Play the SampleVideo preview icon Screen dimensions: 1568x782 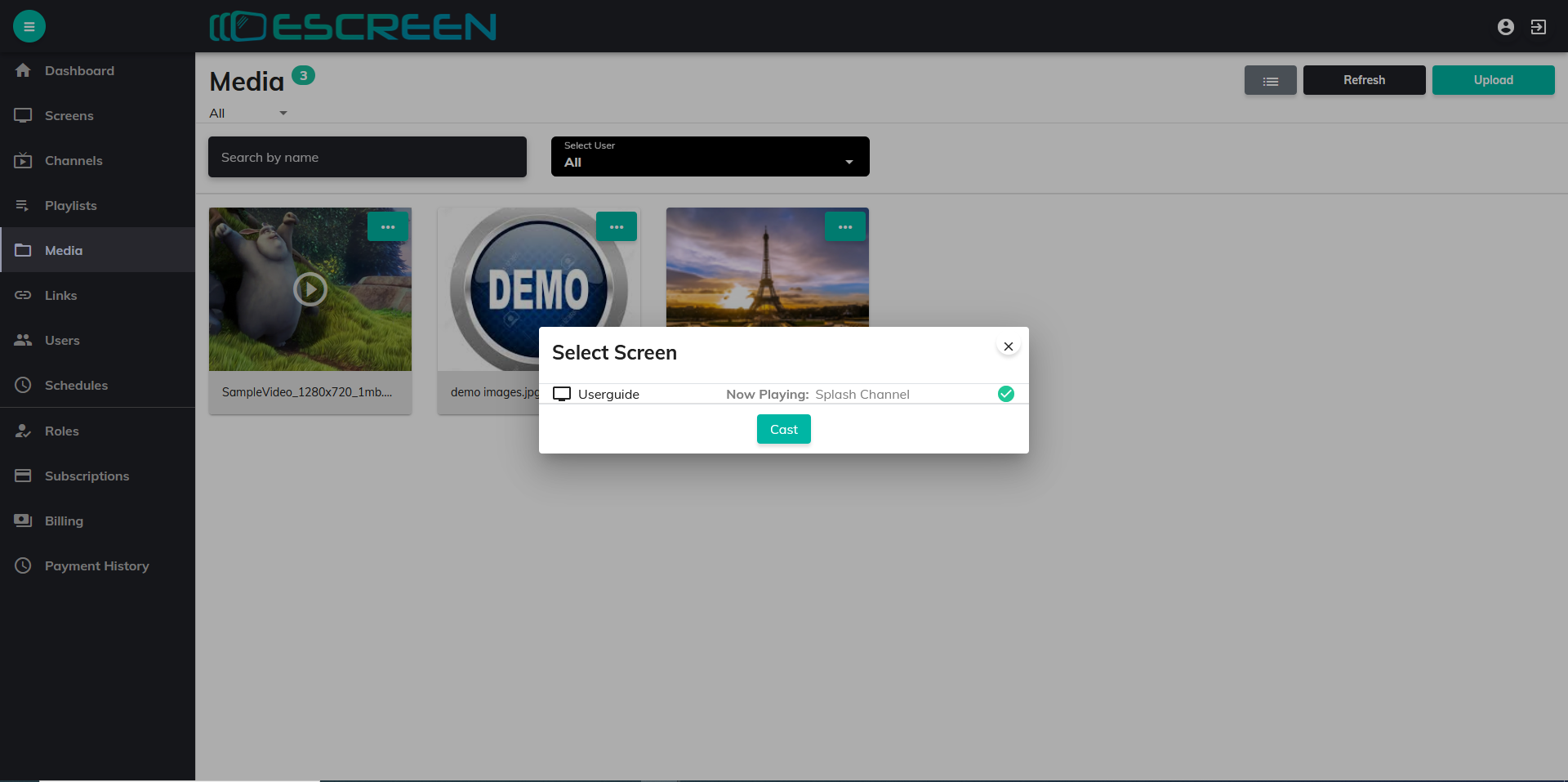pos(310,288)
